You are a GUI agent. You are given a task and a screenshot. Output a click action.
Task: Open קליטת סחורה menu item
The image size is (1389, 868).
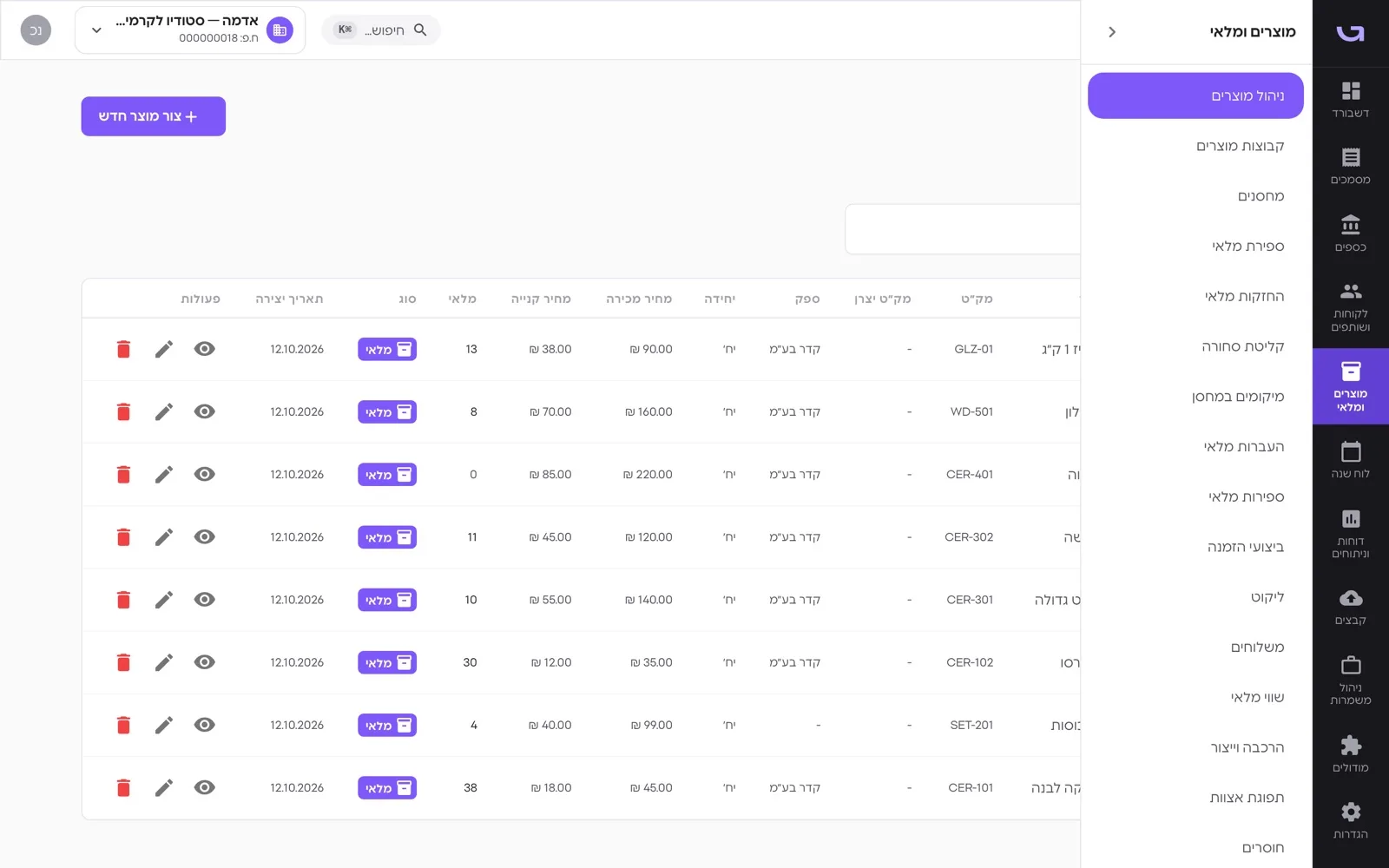point(1195,346)
